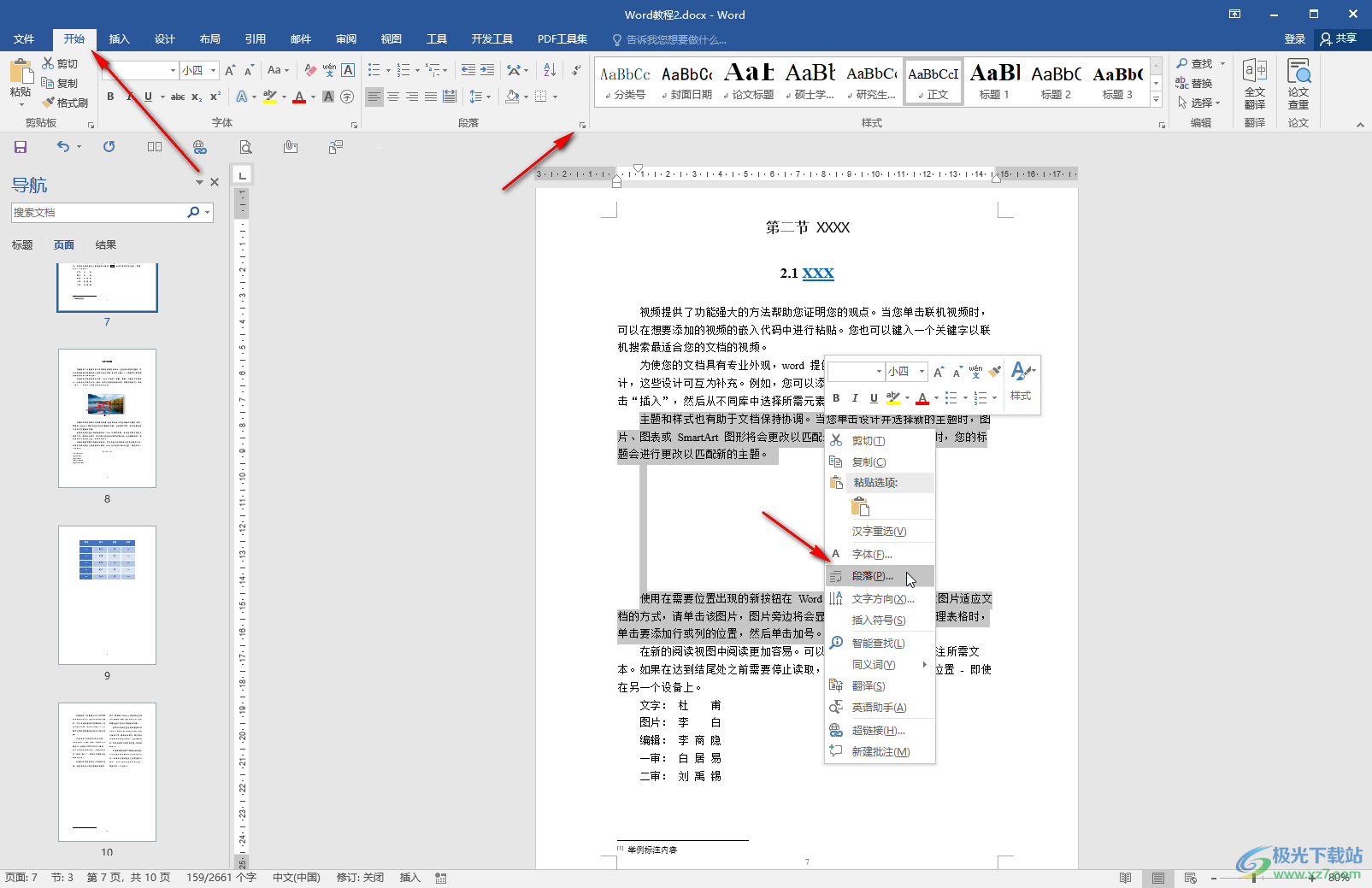Screen dimensions: 1372x888
Task: Toggle center alignment in paragraph group
Action: pos(393,97)
